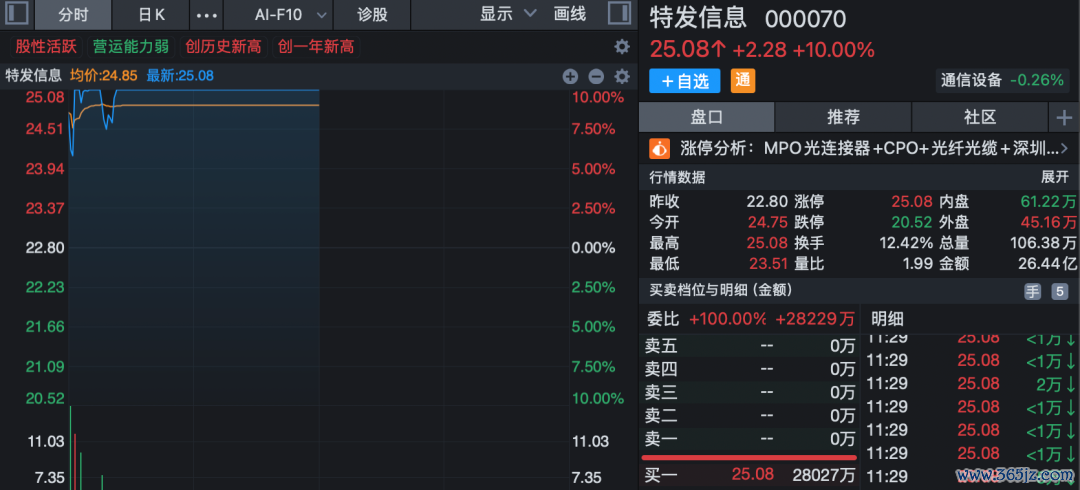
Task: Click the 今开 24.75 value
Action: point(767,223)
